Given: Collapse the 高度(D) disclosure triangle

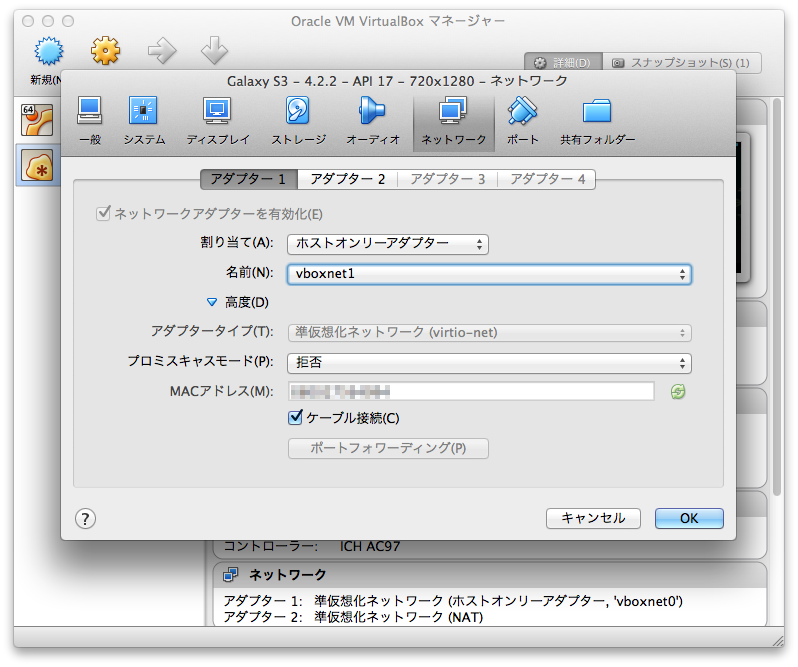Looking at the screenshot, I should pyautogui.click(x=212, y=302).
